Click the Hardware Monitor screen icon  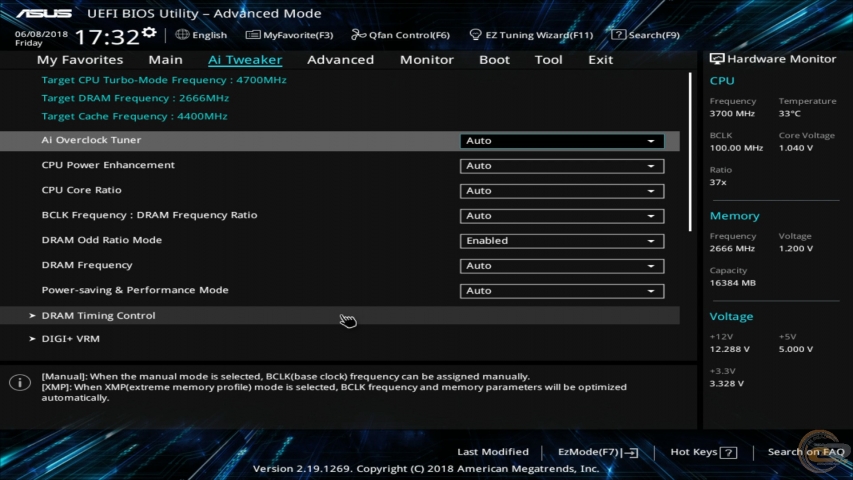click(716, 59)
